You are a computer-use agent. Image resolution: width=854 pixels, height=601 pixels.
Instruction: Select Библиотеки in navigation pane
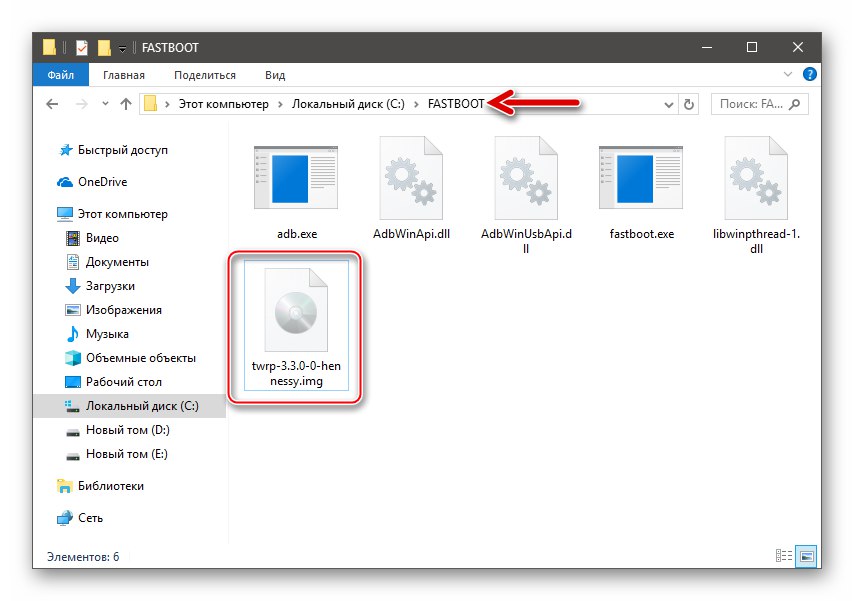pos(111,486)
